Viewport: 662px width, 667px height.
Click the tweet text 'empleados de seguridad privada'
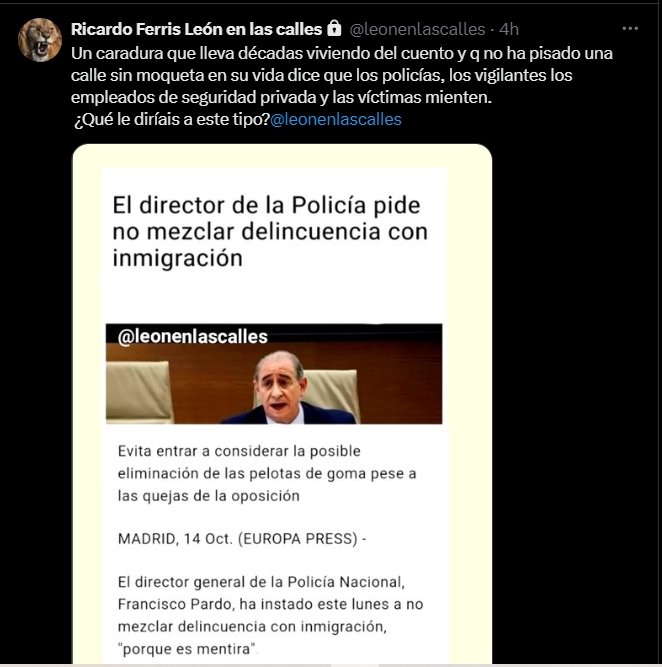pos(194,97)
